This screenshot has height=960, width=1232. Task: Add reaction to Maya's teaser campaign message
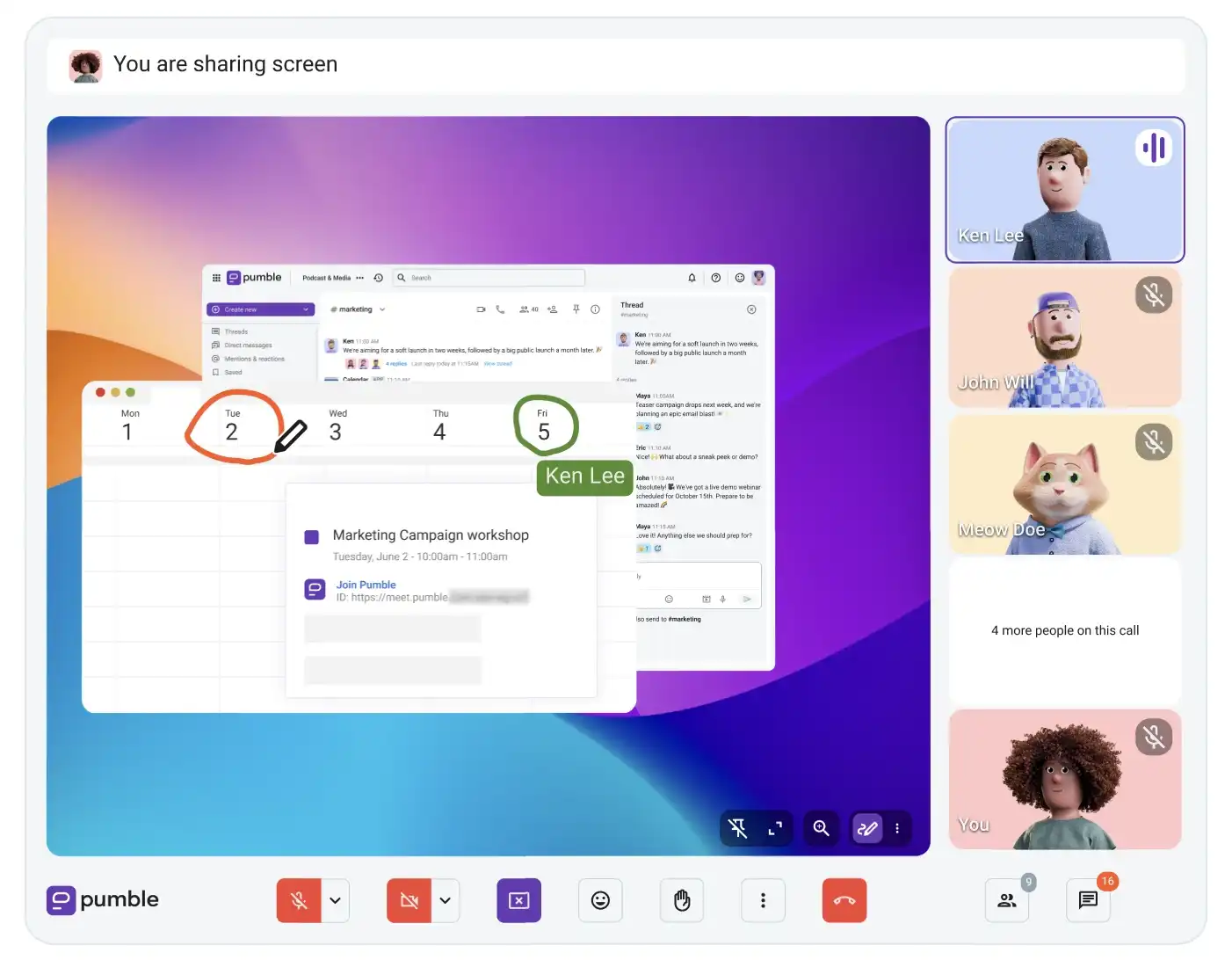[658, 427]
